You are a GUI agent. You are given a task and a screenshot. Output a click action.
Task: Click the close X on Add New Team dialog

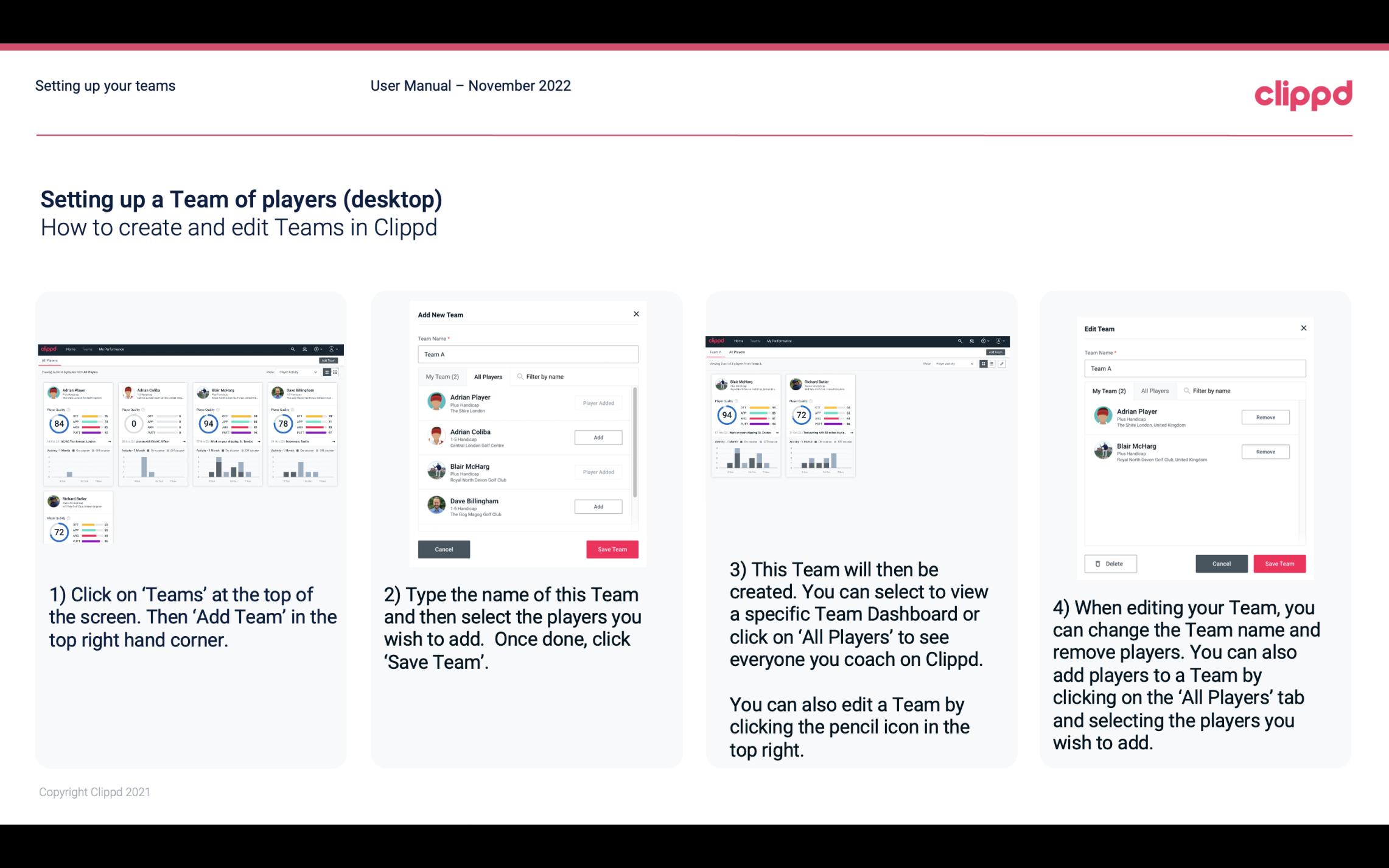[x=636, y=314]
